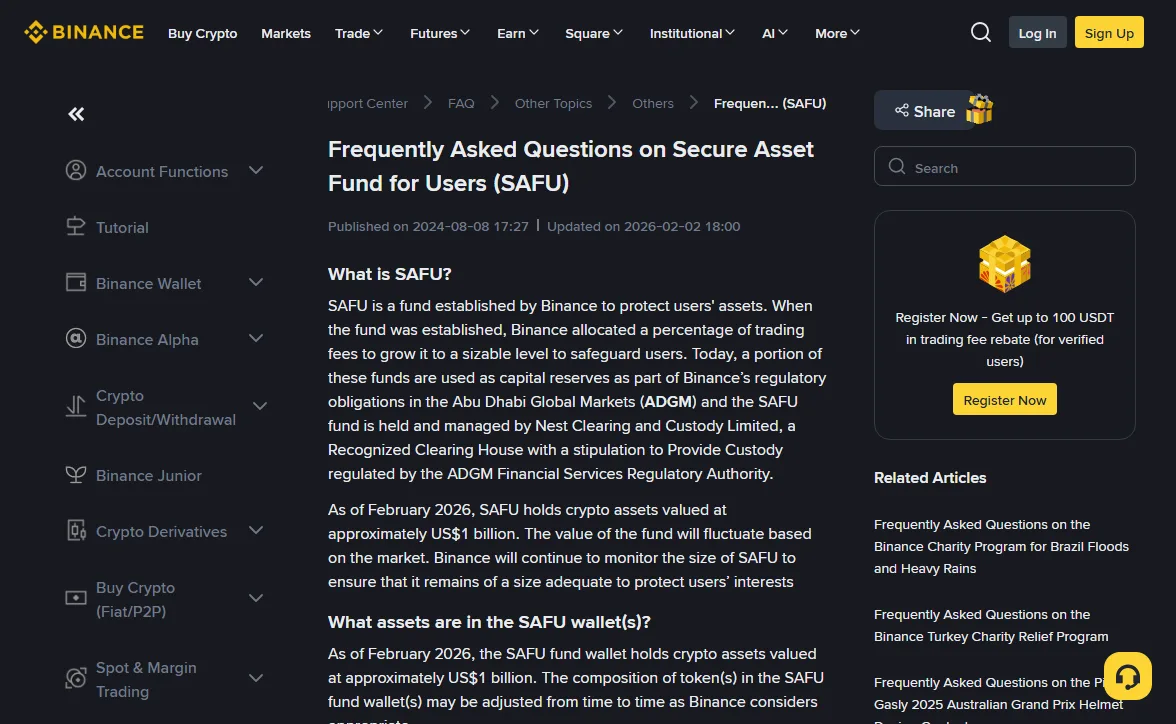Open the Institutional dropdown menu
Screen dimensions: 1176x724
tap(692, 33)
